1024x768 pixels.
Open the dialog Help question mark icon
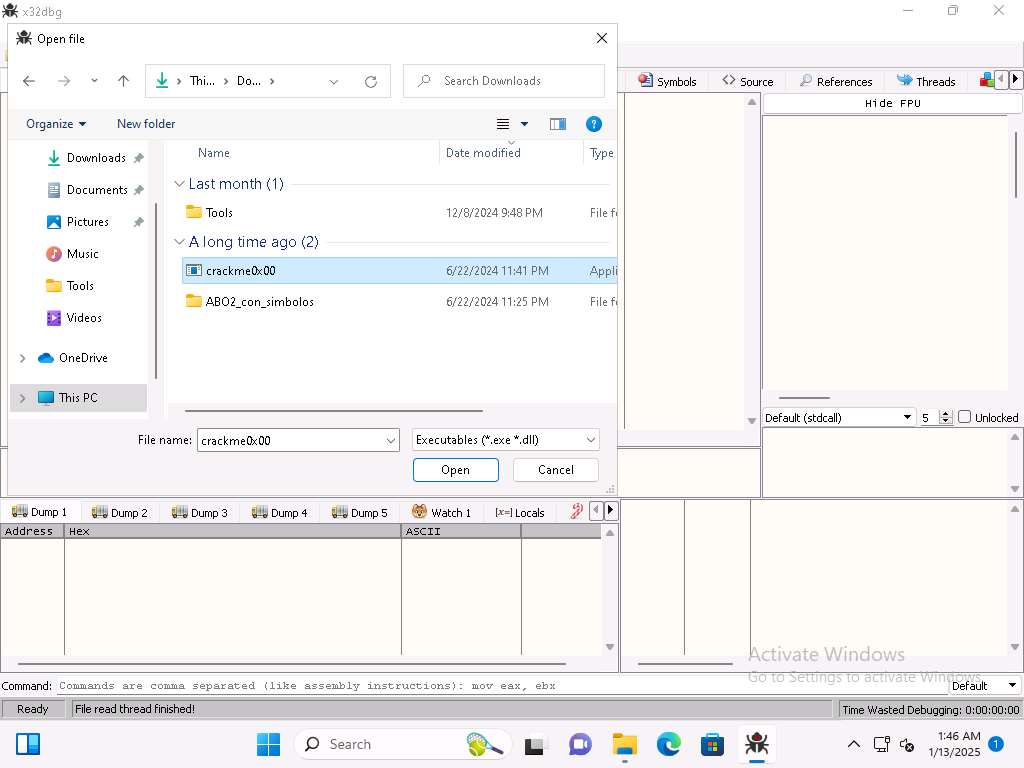[x=593, y=124]
